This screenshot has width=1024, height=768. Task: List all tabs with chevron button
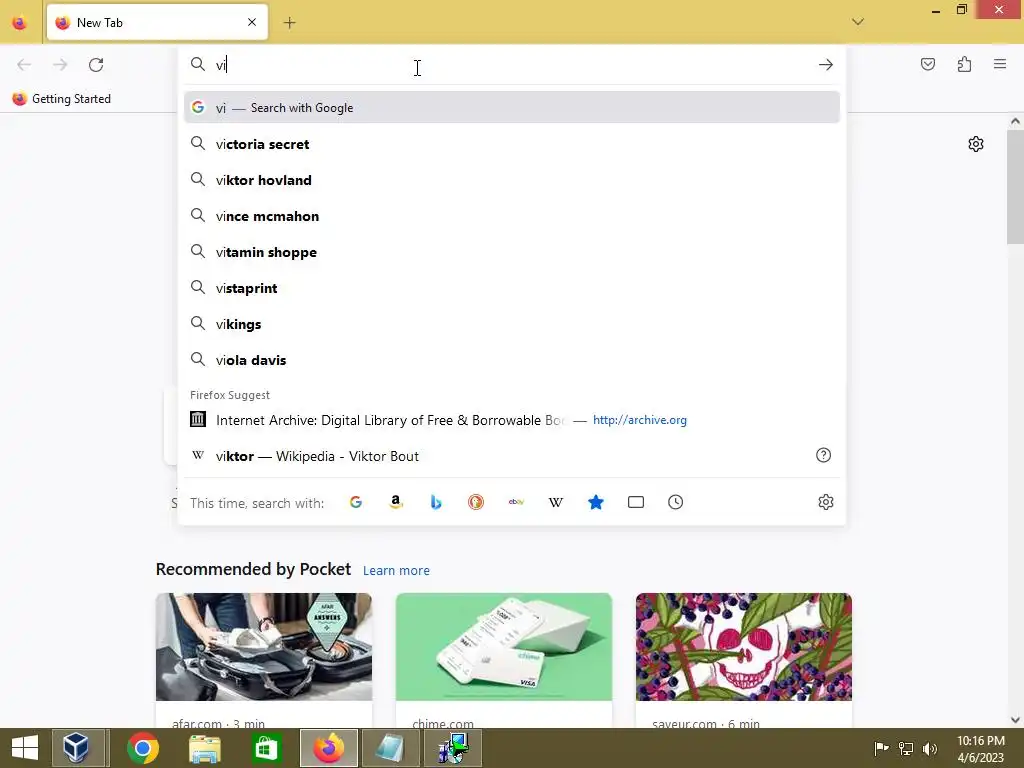point(858,22)
